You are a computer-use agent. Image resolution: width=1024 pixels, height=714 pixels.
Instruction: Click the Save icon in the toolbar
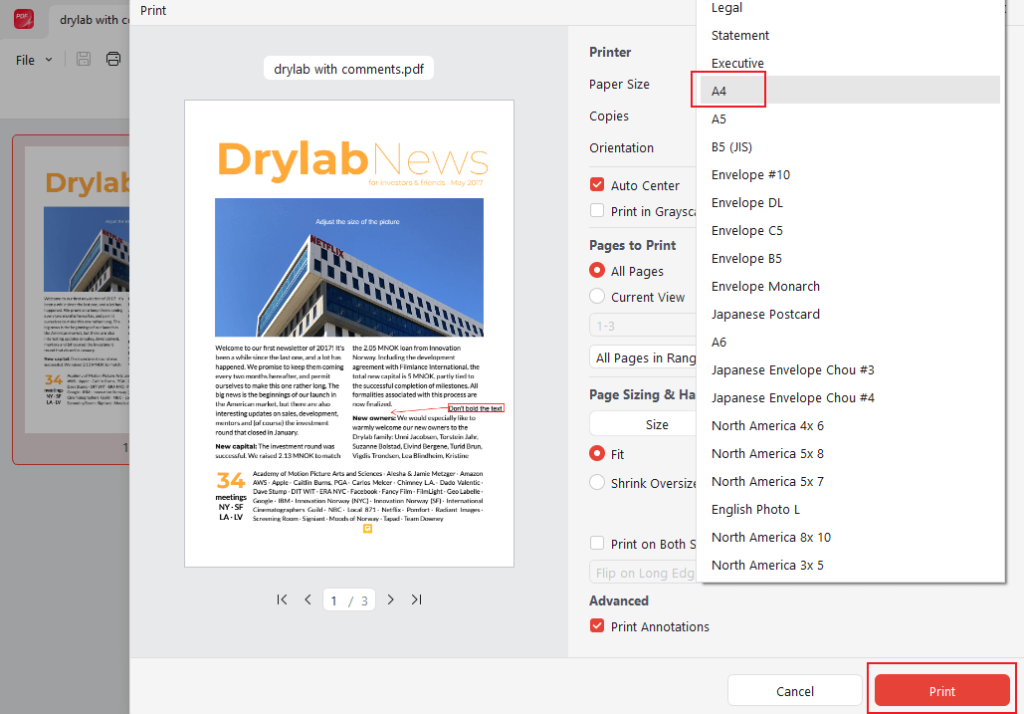click(x=85, y=59)
